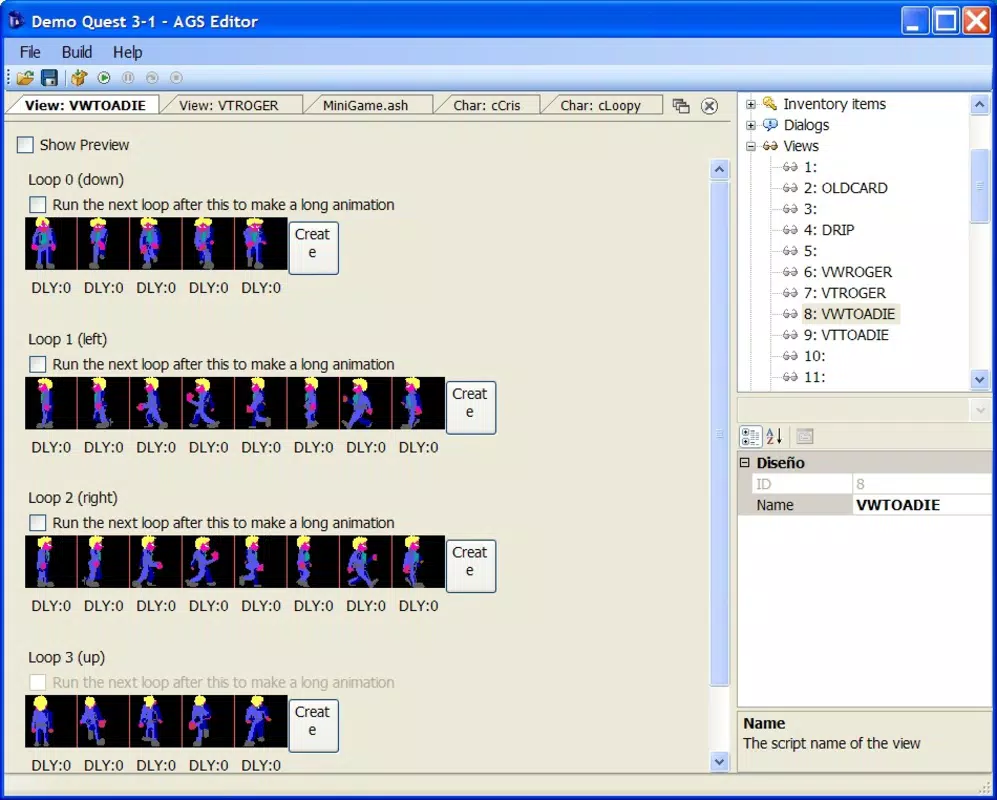This screenshot has height=800, width=997.
Task: Click the Build package toolbar icon
Action: click(x=79, y=78)
